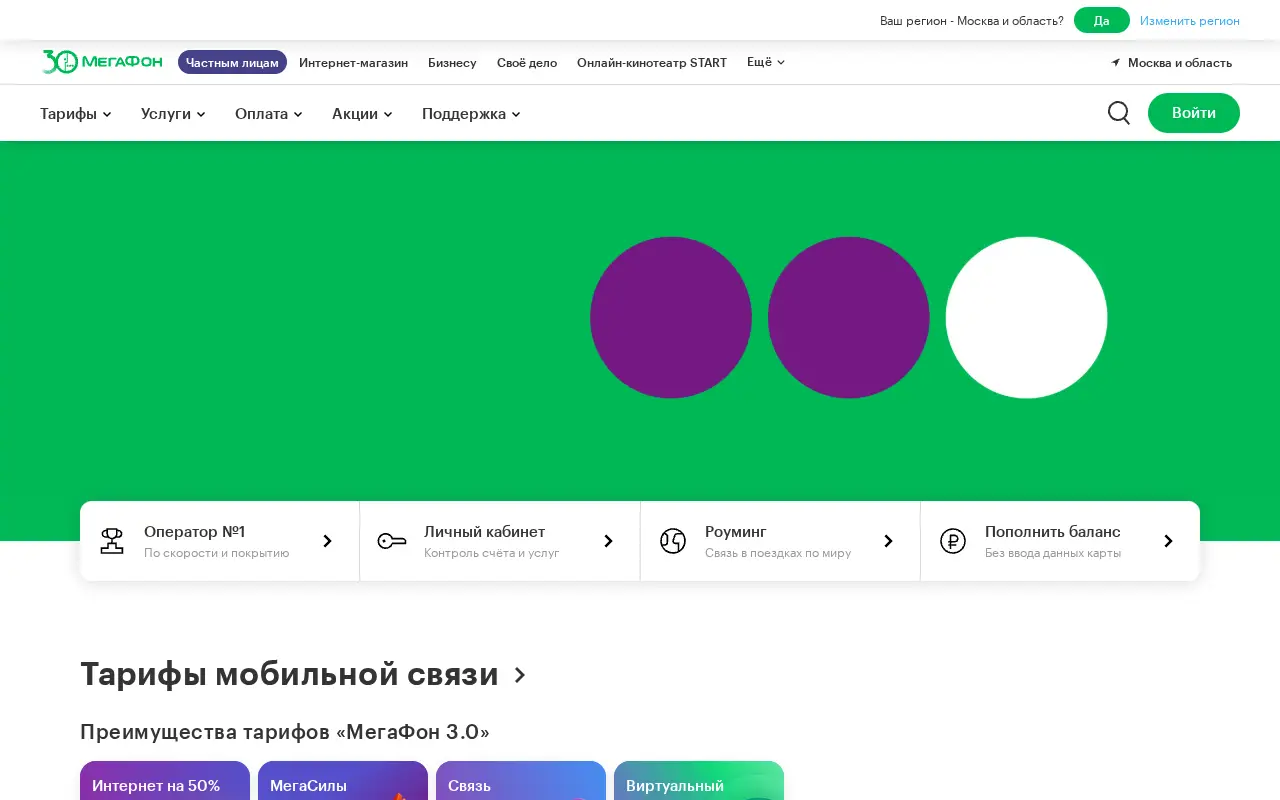This screenshot has height=800, width=1280.
Task: Click the trophy icon for Оператор №1
Action: (112, 541)
